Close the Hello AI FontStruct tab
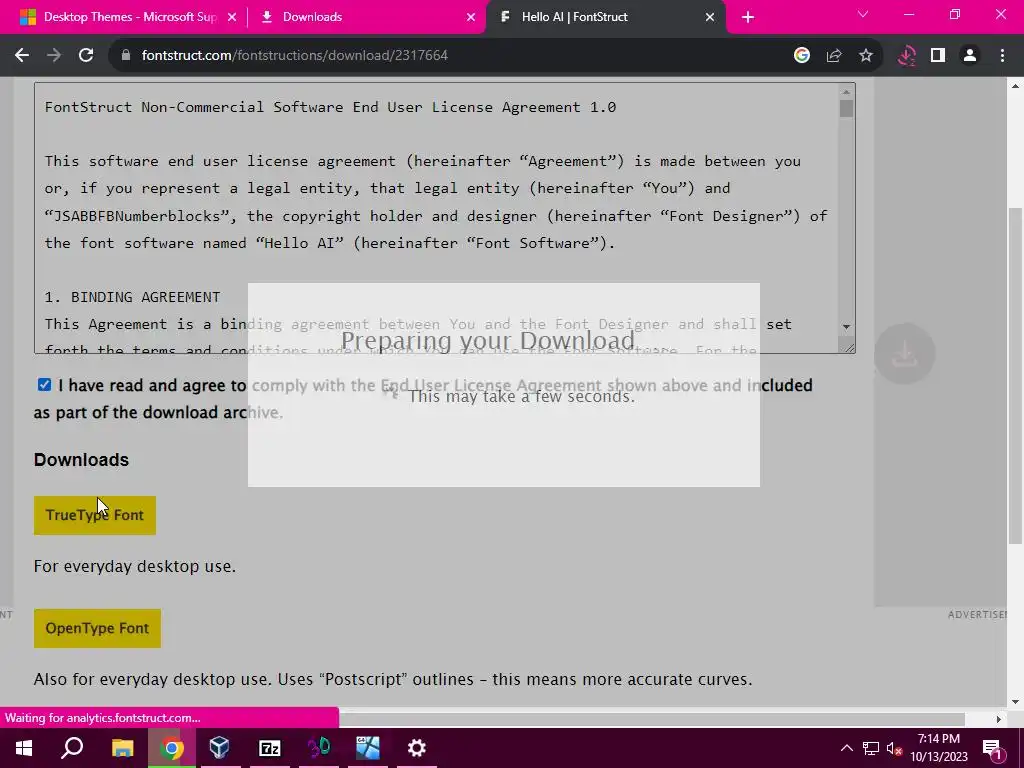Screen dimensions: 1024x768 [710, 18]
